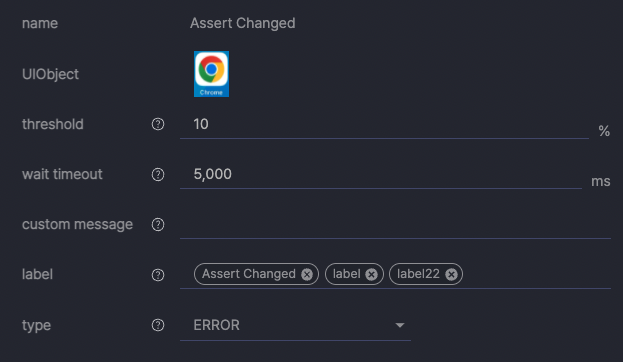Screen dimensions: 623x362
Task: Remove the label22 chip via its x
Action: point(451,274)
